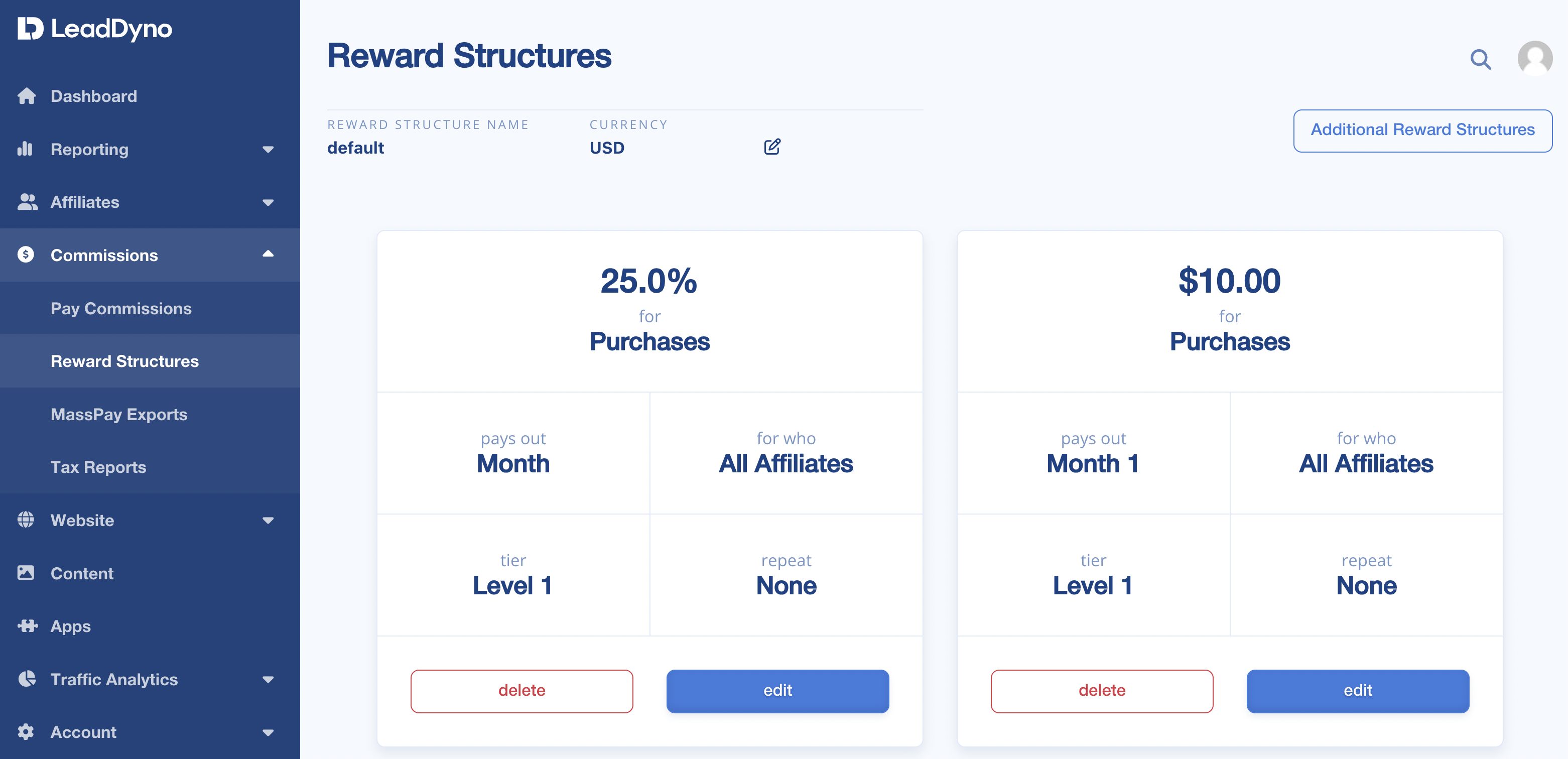Click the edit pencil icon next to USD
The width and height of the screenshot is (1568, 759).
click(x=771, y=147)
